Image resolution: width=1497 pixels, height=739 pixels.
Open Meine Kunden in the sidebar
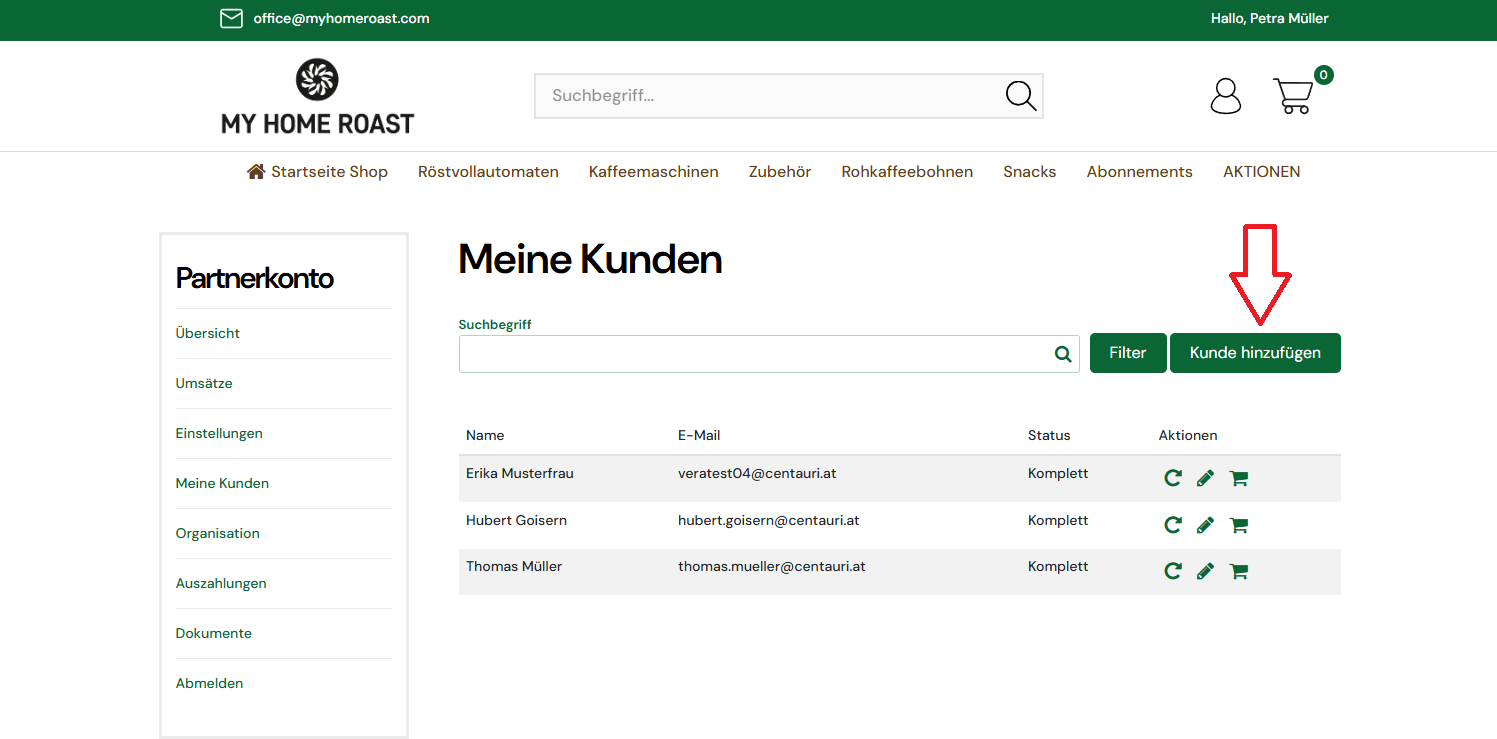[222, 483]
